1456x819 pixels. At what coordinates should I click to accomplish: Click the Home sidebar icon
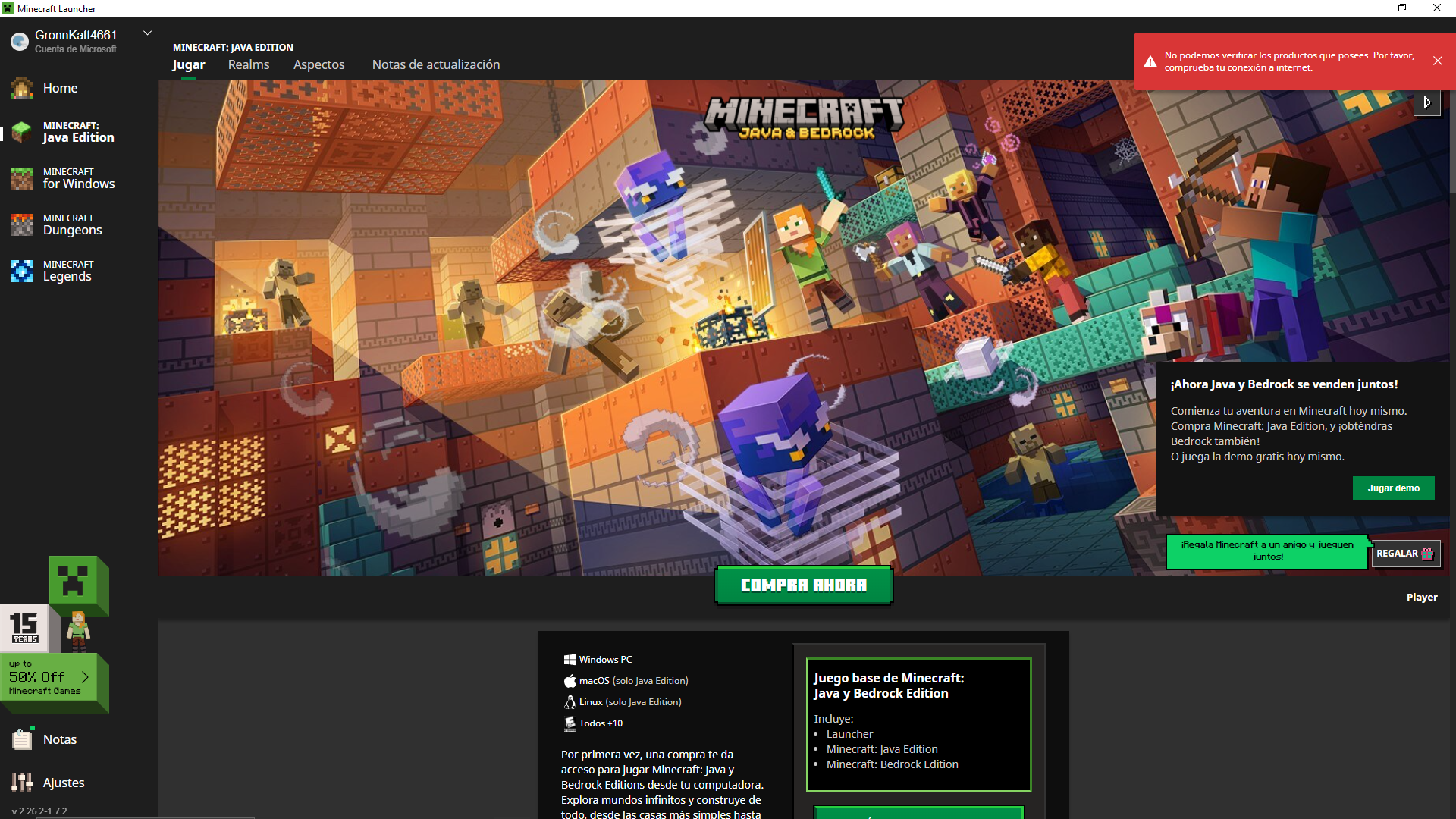pos(21,88)
